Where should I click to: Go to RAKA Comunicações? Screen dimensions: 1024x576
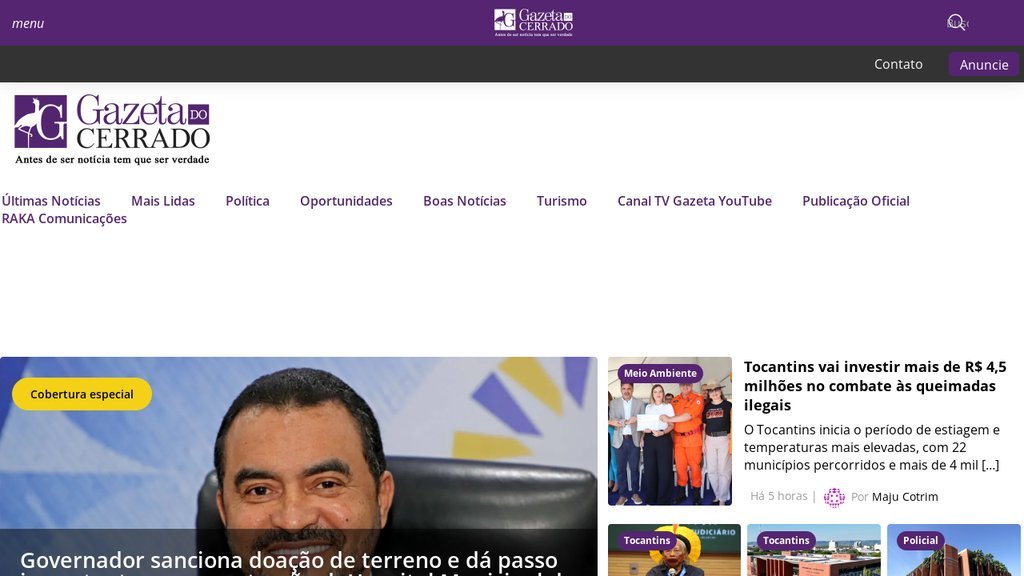[x=64, y=219]
